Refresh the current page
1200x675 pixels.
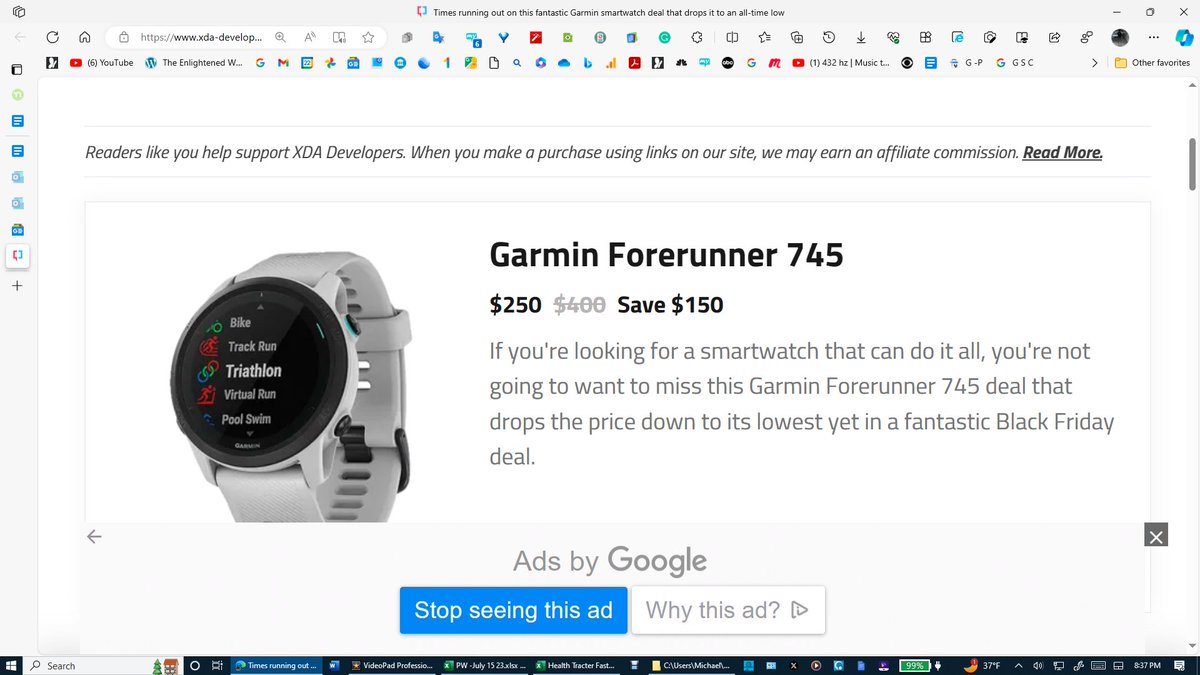click(53, 37)
